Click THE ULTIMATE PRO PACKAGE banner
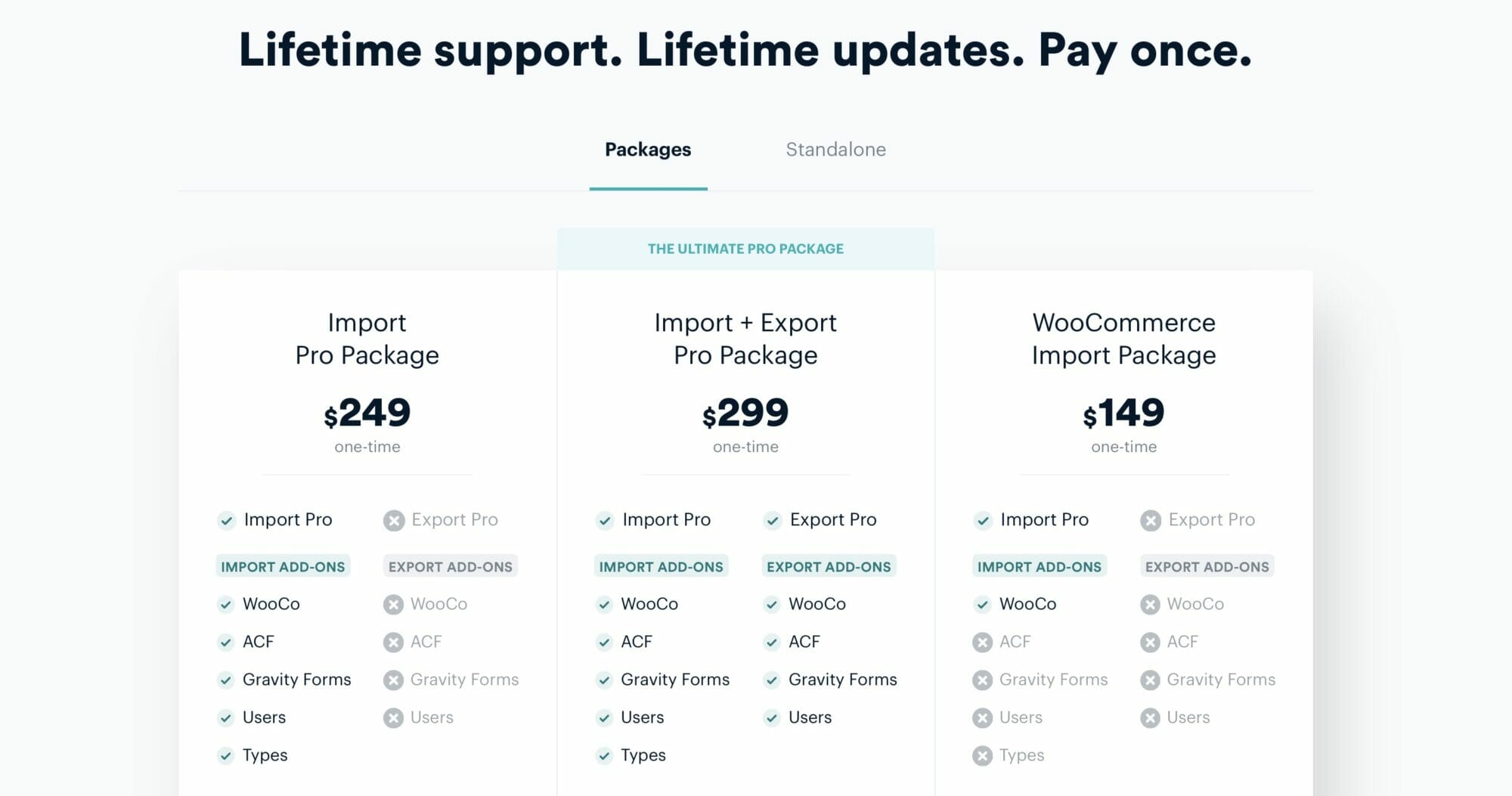 (745, 249)
